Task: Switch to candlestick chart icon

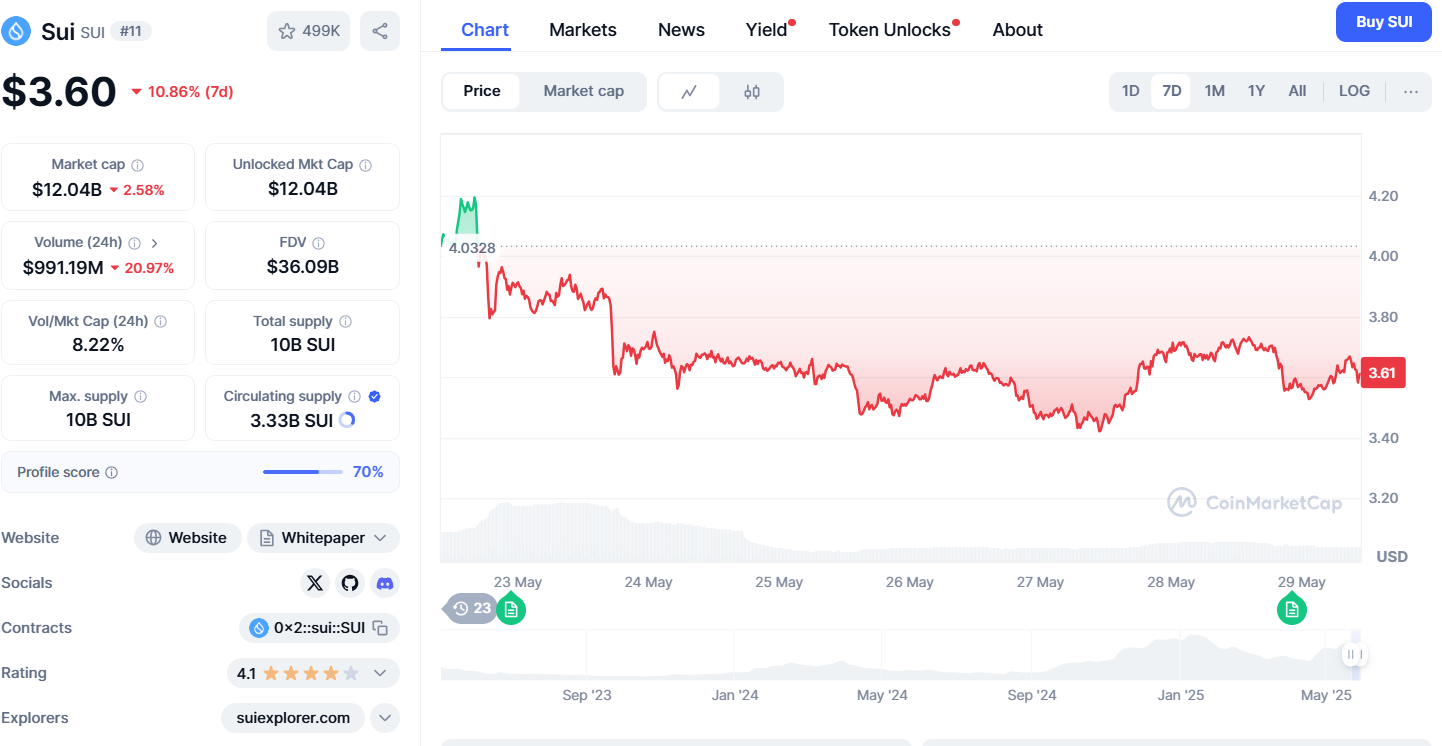Action: pos(752,92)
